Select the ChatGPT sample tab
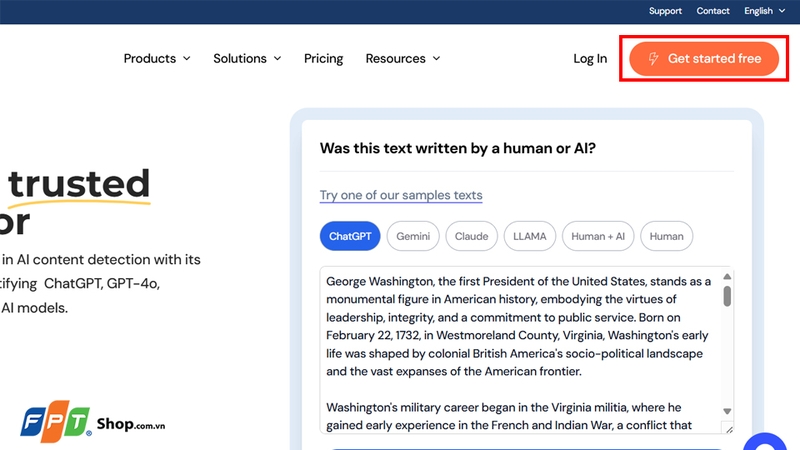The height and width of the screenshot is (450, 800). [x=350, y=236]
